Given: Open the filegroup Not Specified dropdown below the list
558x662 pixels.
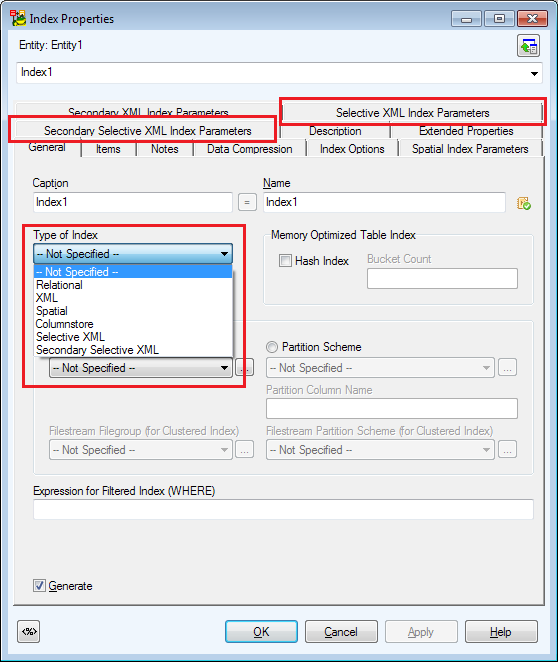Looking at the screenshot, I should 141,368.
